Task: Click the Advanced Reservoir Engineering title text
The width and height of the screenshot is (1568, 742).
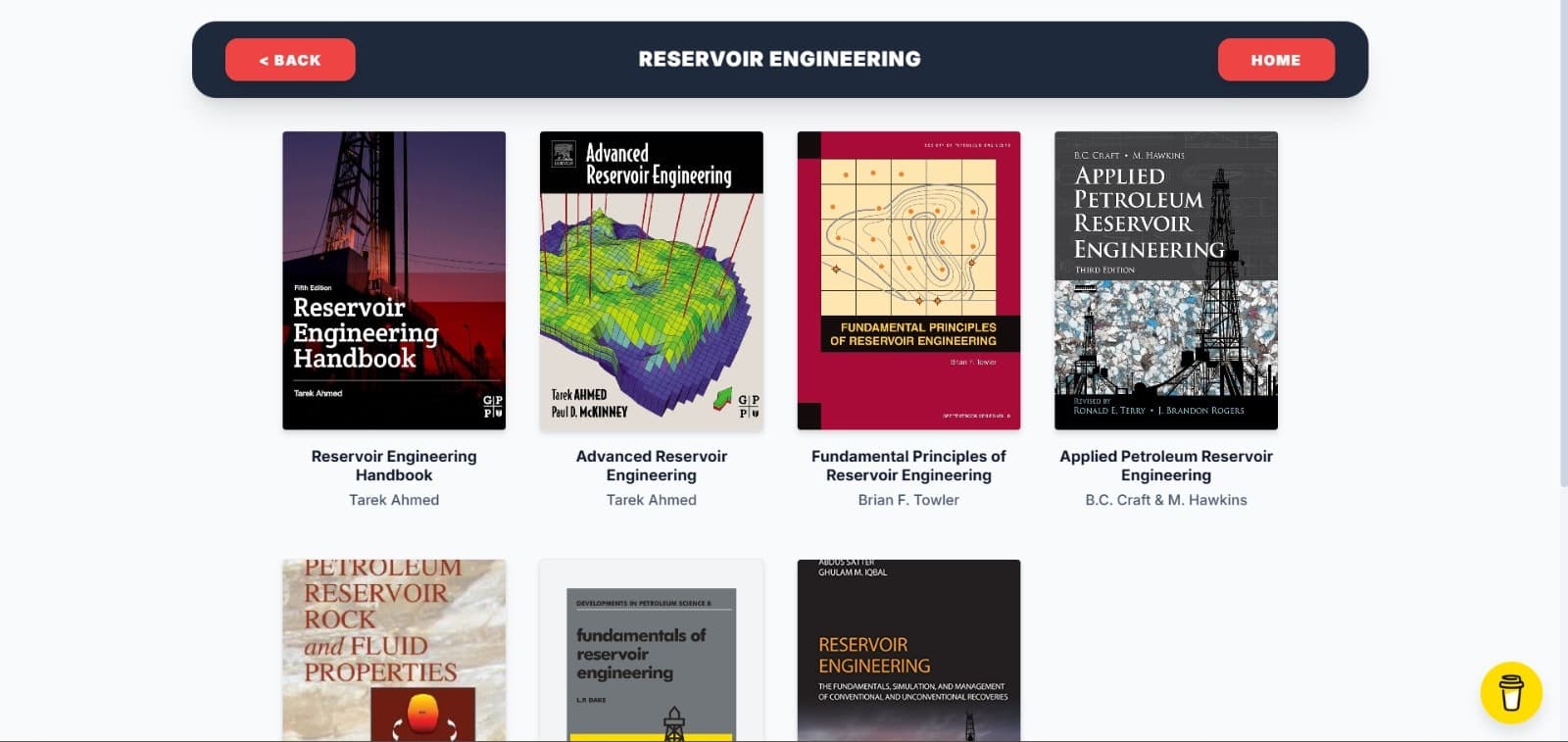Action: pos(651,466)
